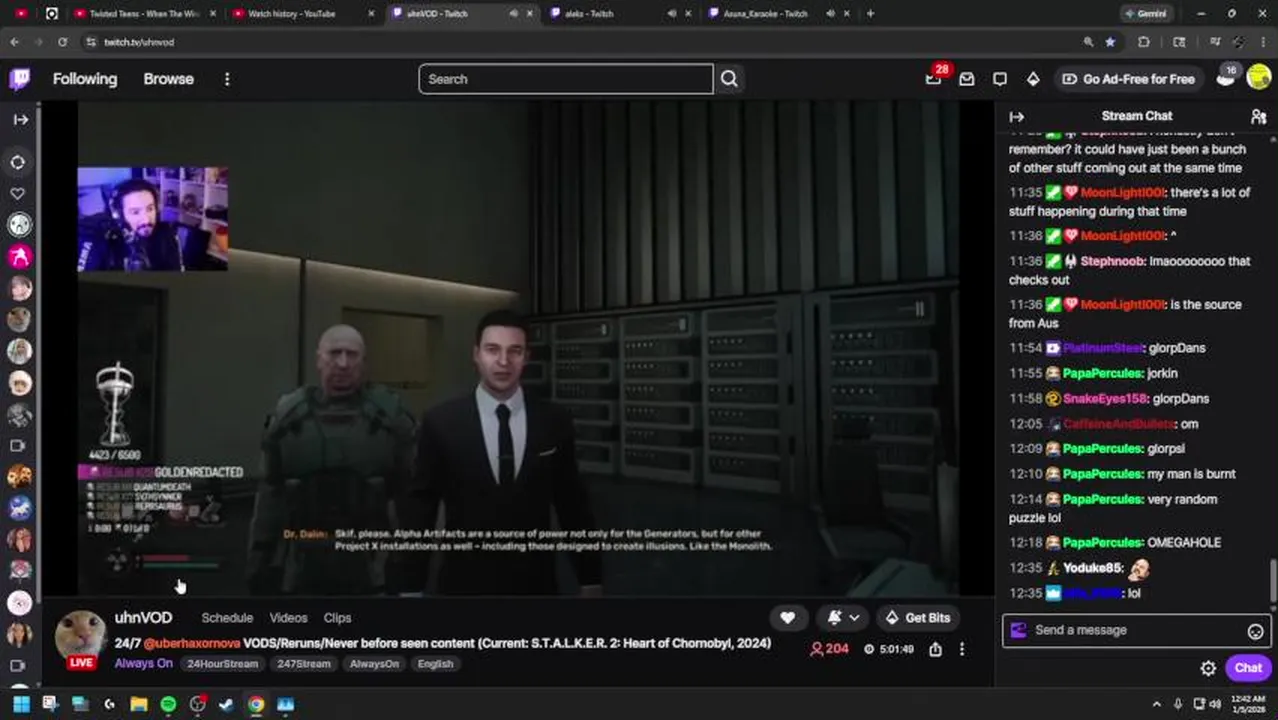Open the Videos tab
The image size is (1278, 720).
[288, 618]
